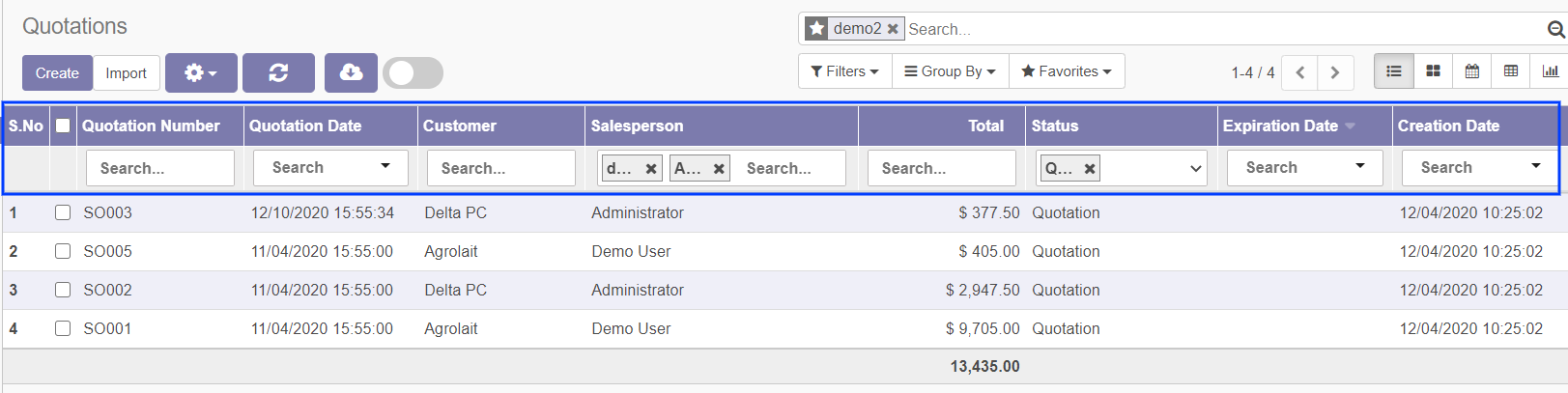1568x393 pixels.
Task: Open the Group By menu
Action: click(x=950, y=71)
